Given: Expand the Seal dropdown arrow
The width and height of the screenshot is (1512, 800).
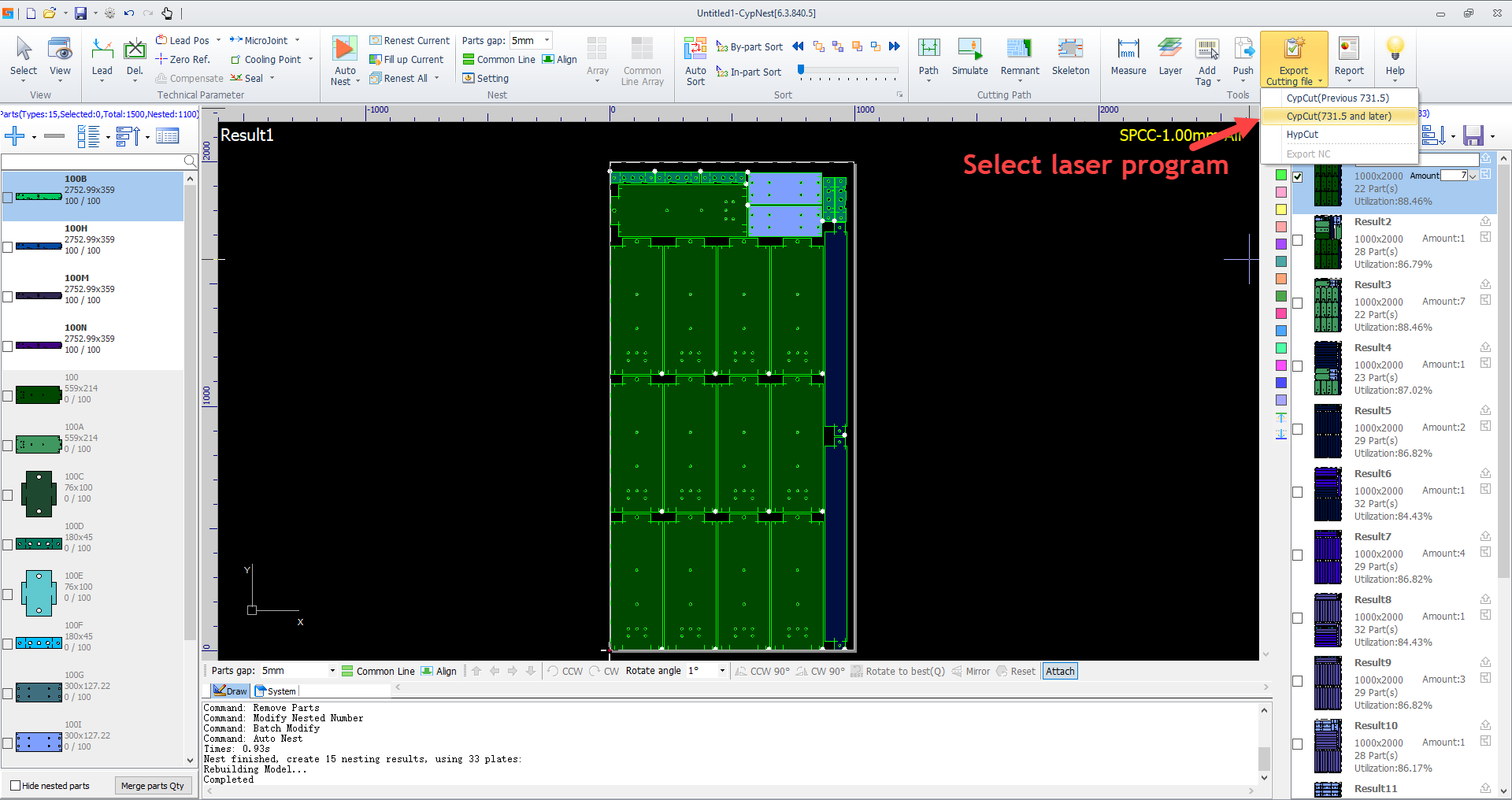Looking at the screenshot, I should point(272,78).
